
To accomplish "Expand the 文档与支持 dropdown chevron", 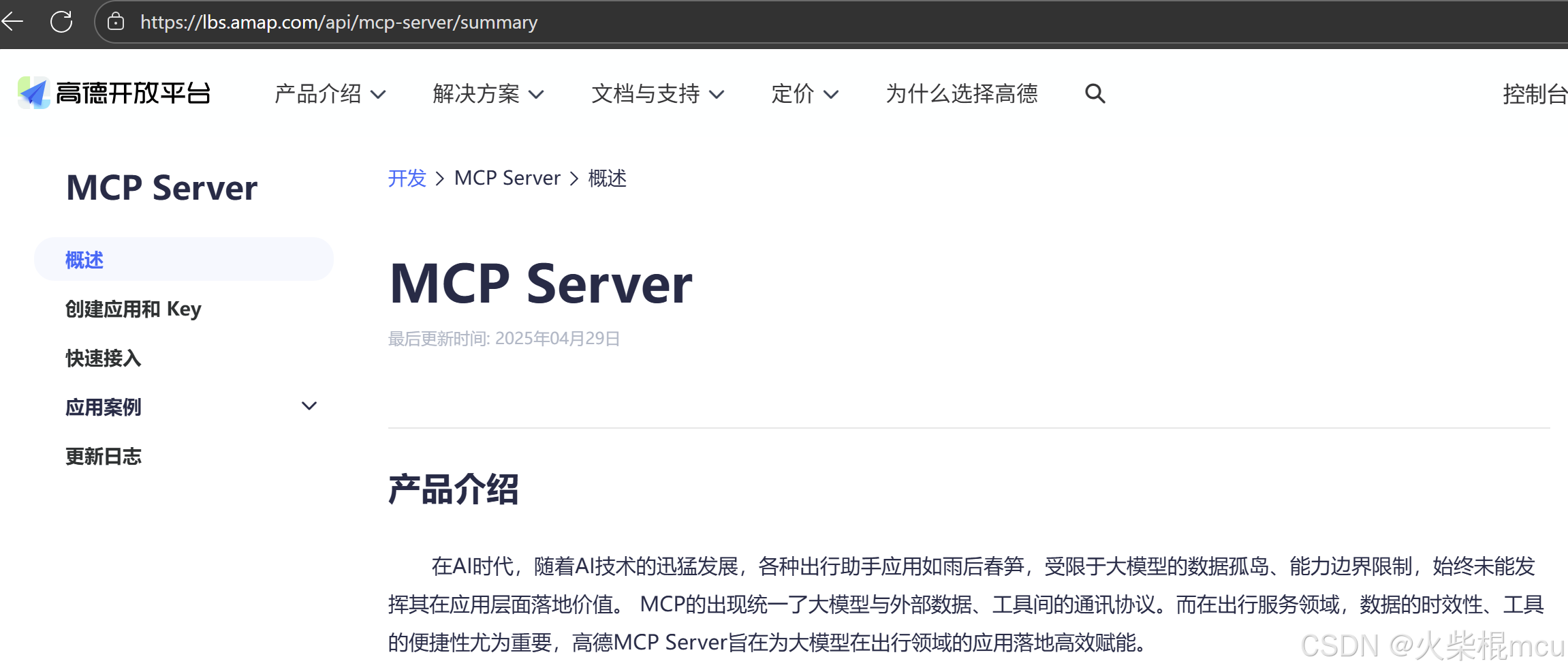I will tap(717, 95).
